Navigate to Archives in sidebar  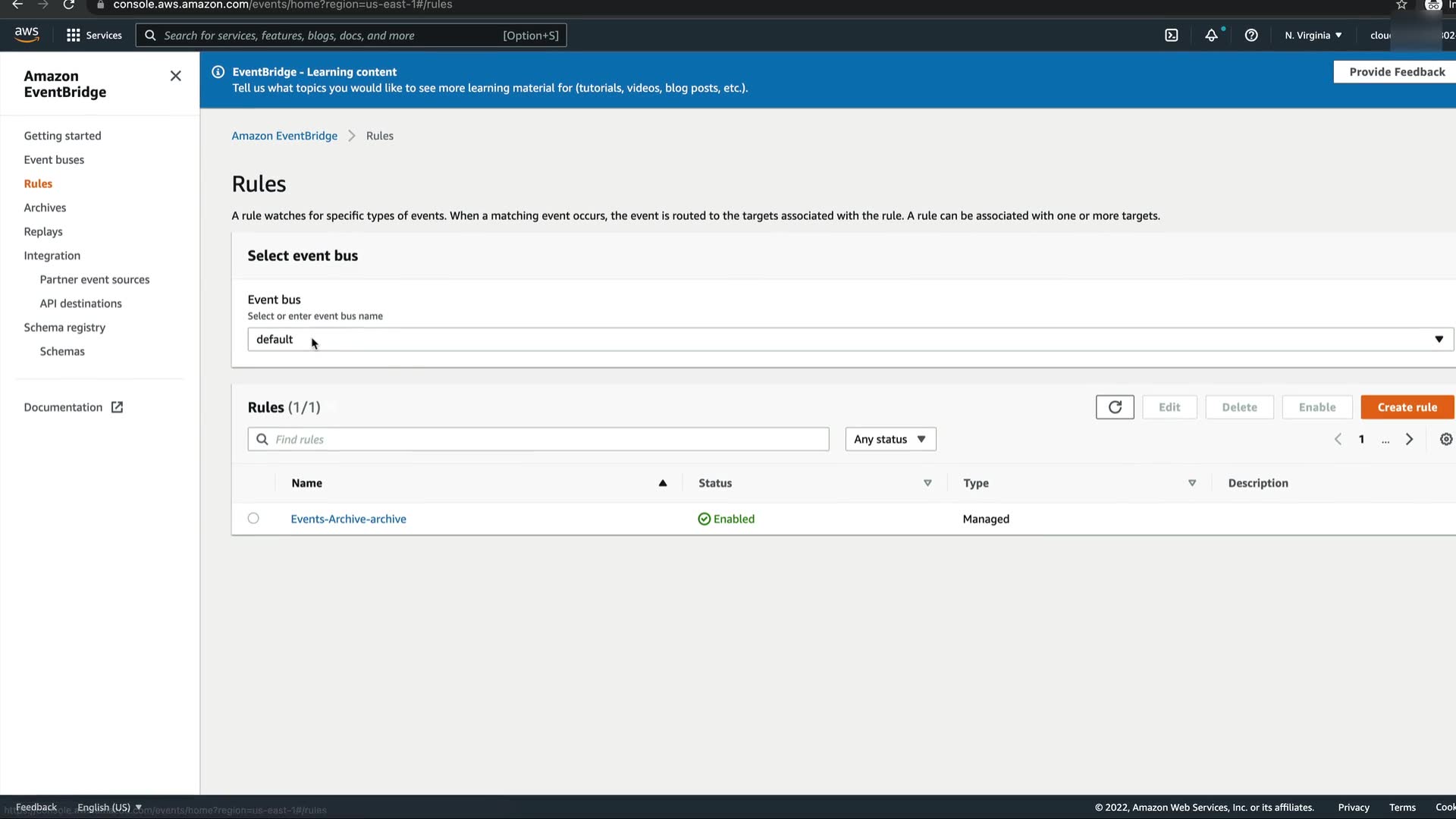point(45,208)
